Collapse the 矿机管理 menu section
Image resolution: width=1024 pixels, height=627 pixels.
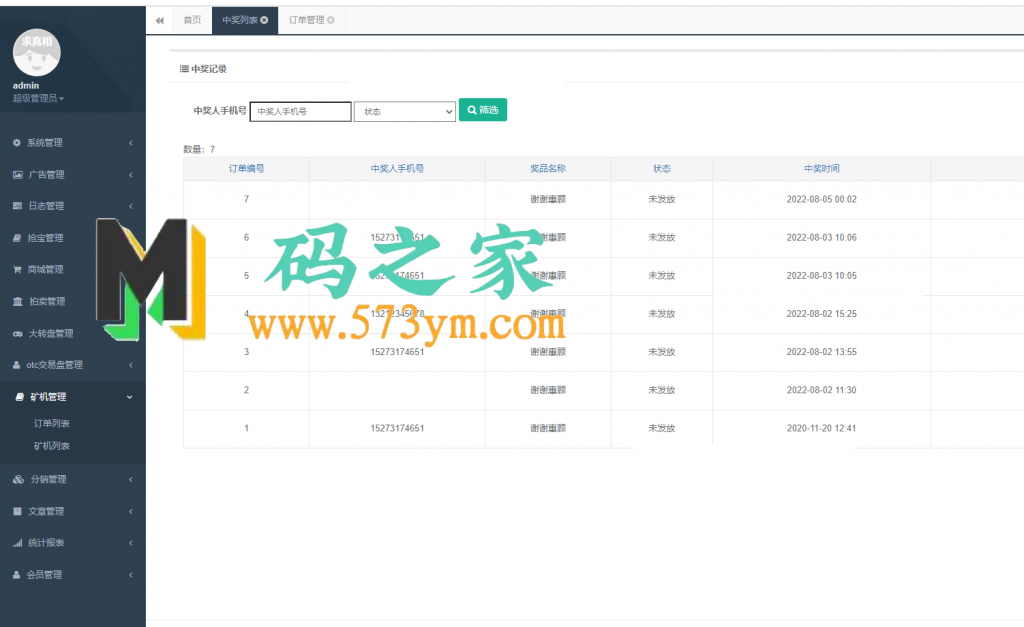tap(72, 397)
